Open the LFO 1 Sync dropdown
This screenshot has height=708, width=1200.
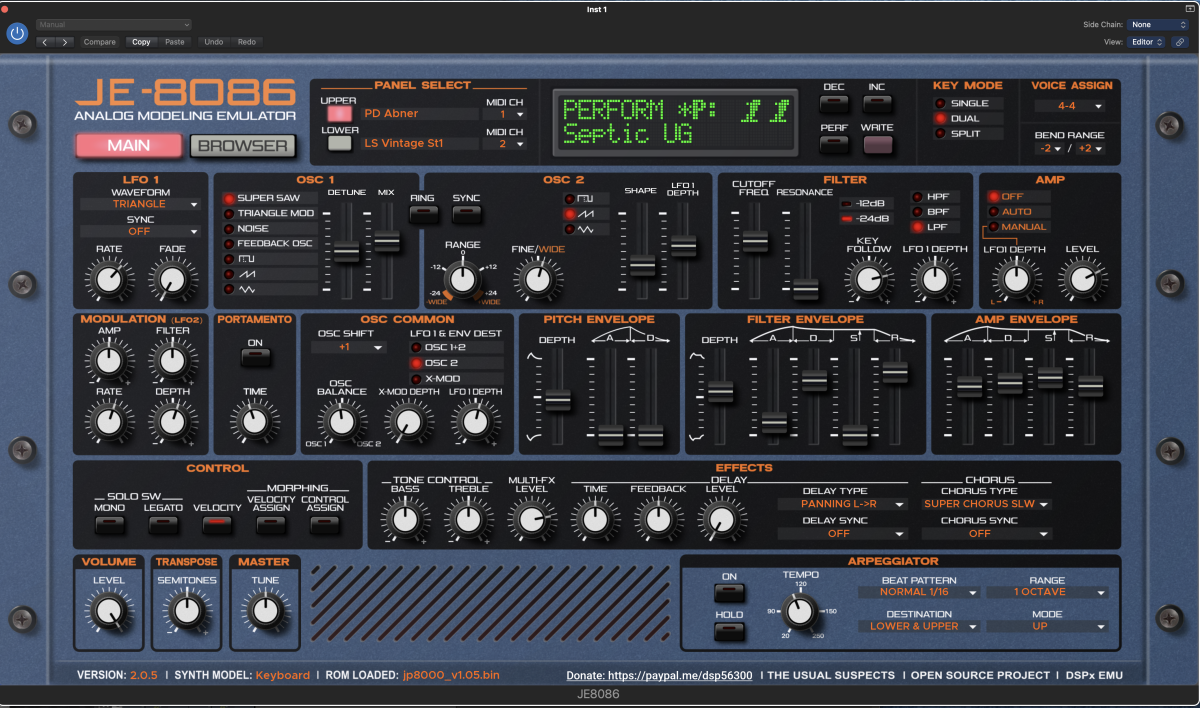140,231
